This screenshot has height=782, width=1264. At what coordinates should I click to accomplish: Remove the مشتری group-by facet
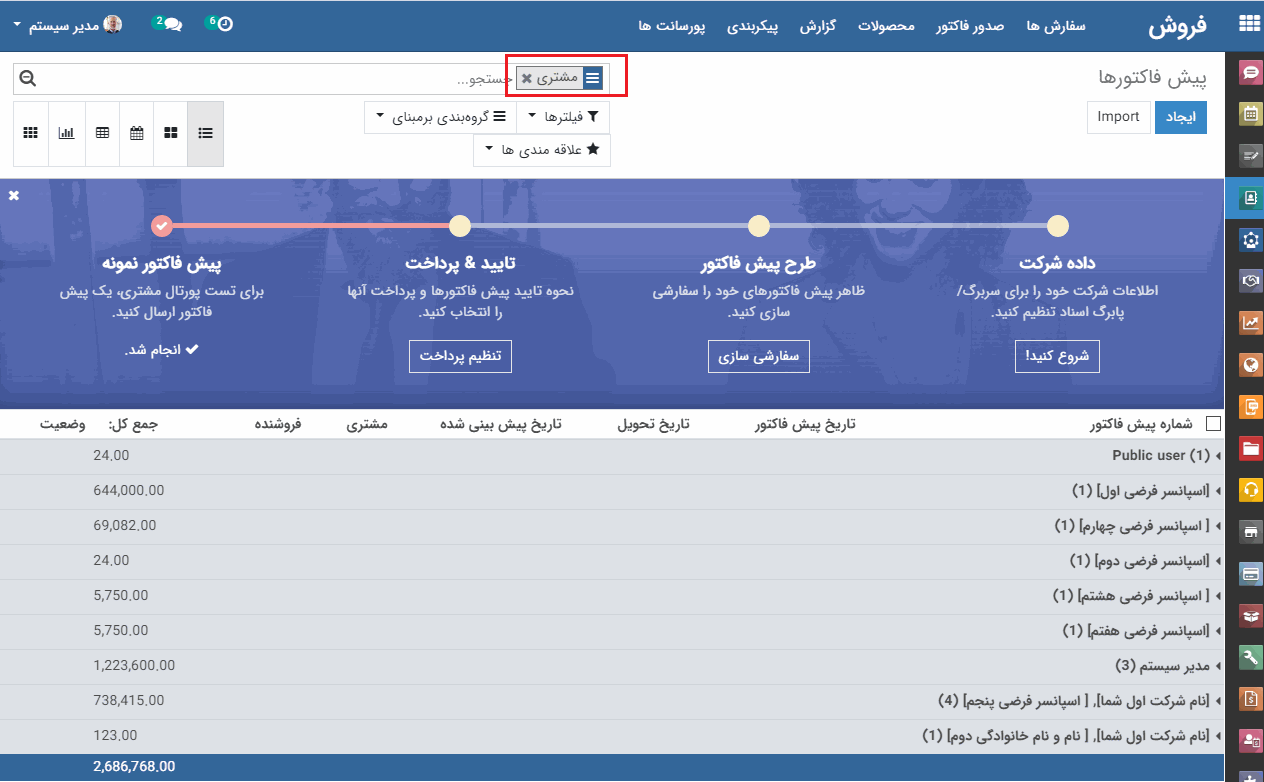527,78
